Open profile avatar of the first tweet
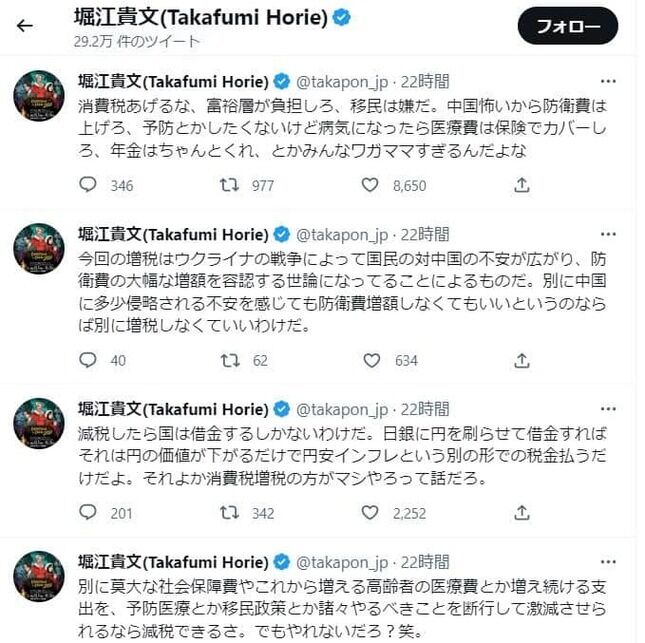This screenshot has height=643, width=645. (x=39, y=95)
